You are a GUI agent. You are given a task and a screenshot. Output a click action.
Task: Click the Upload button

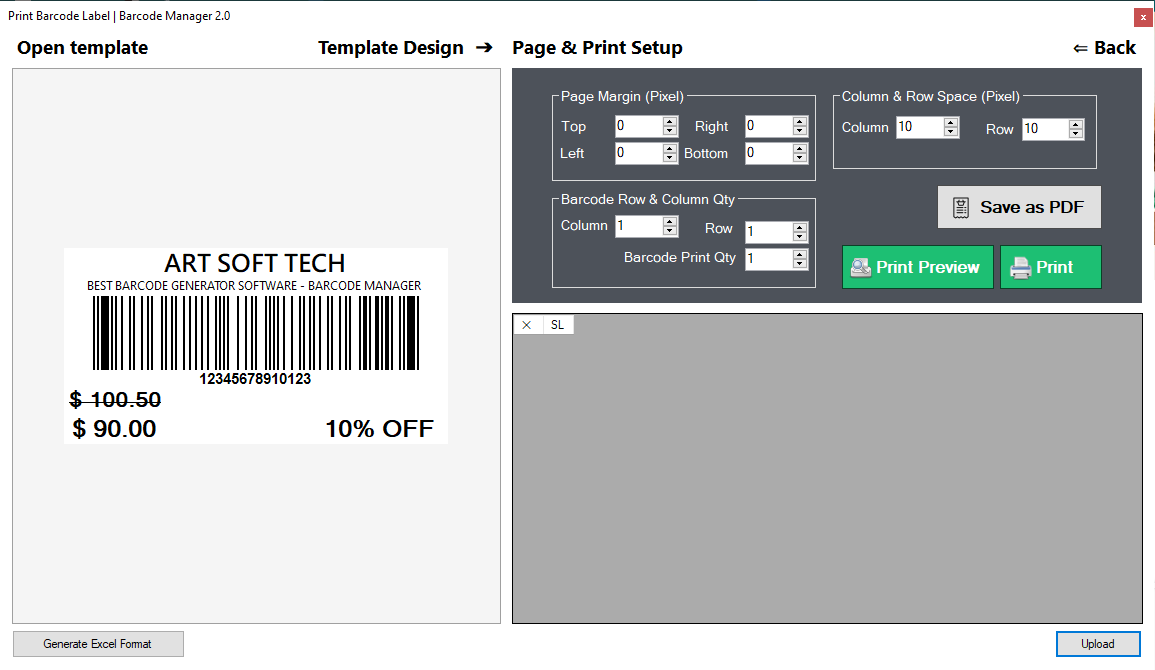(1098, 643)
